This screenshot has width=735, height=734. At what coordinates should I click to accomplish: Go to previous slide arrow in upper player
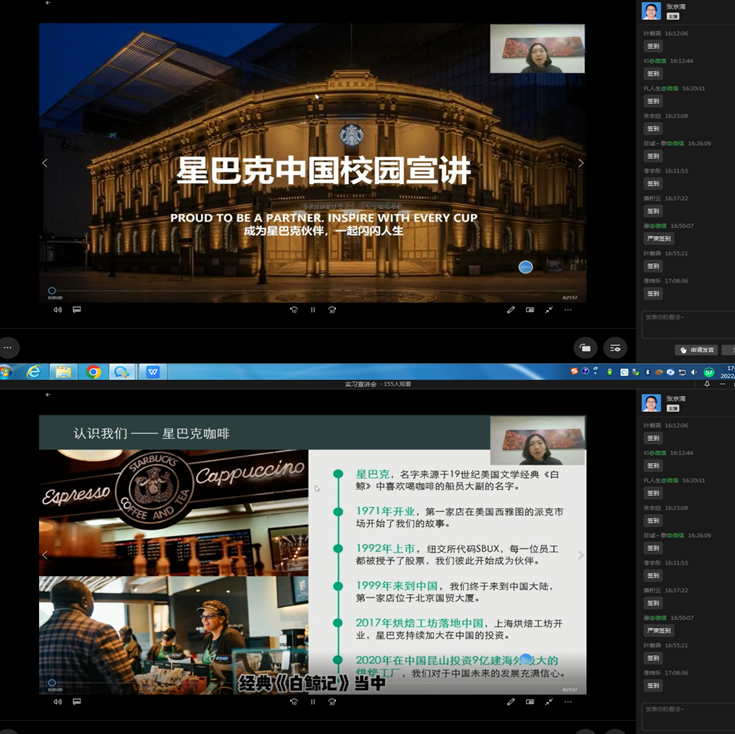coord(45,163)
